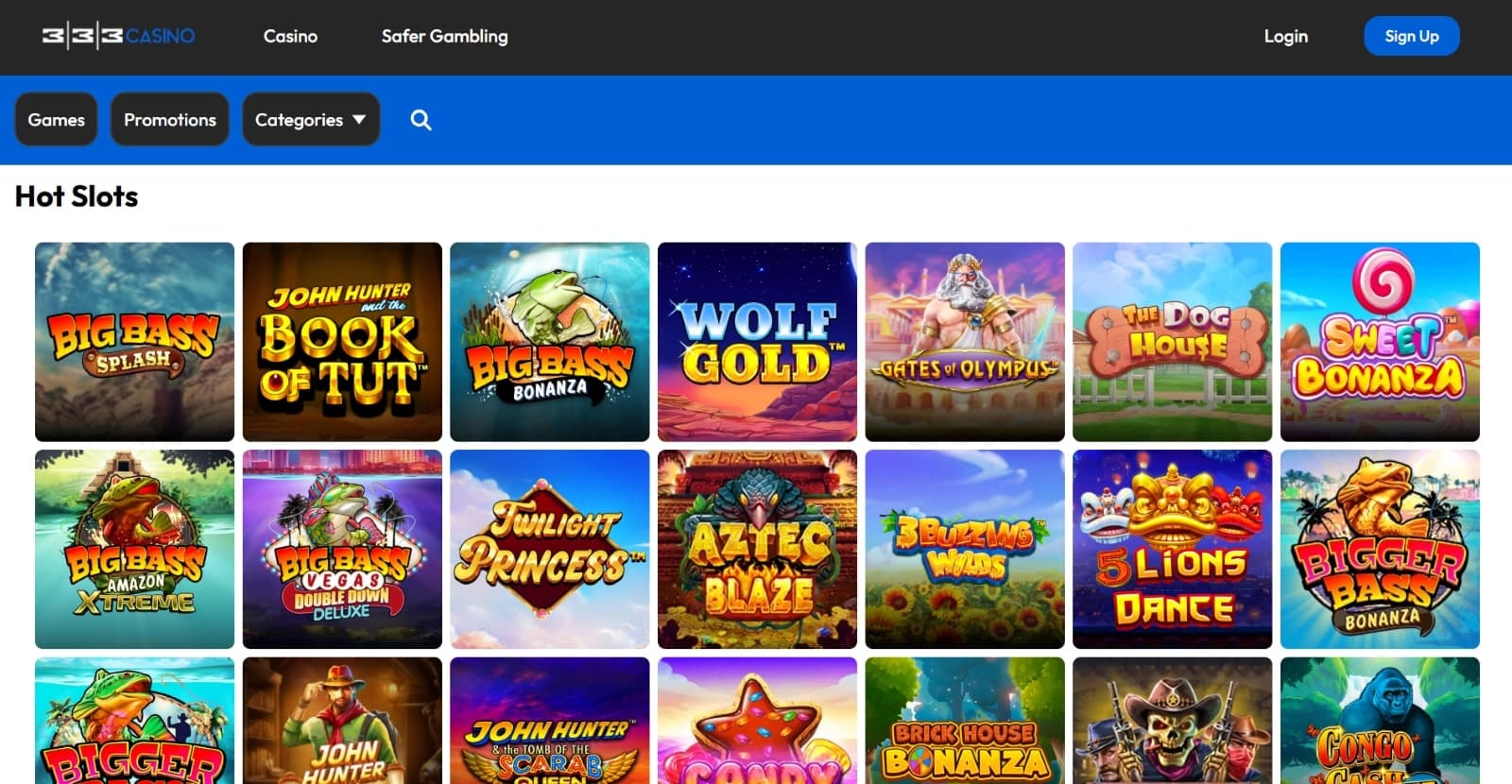Viewport: 1512px width, 784px height.
Task: Play Big Bass Bonanza slot
Action: point(550,342)
